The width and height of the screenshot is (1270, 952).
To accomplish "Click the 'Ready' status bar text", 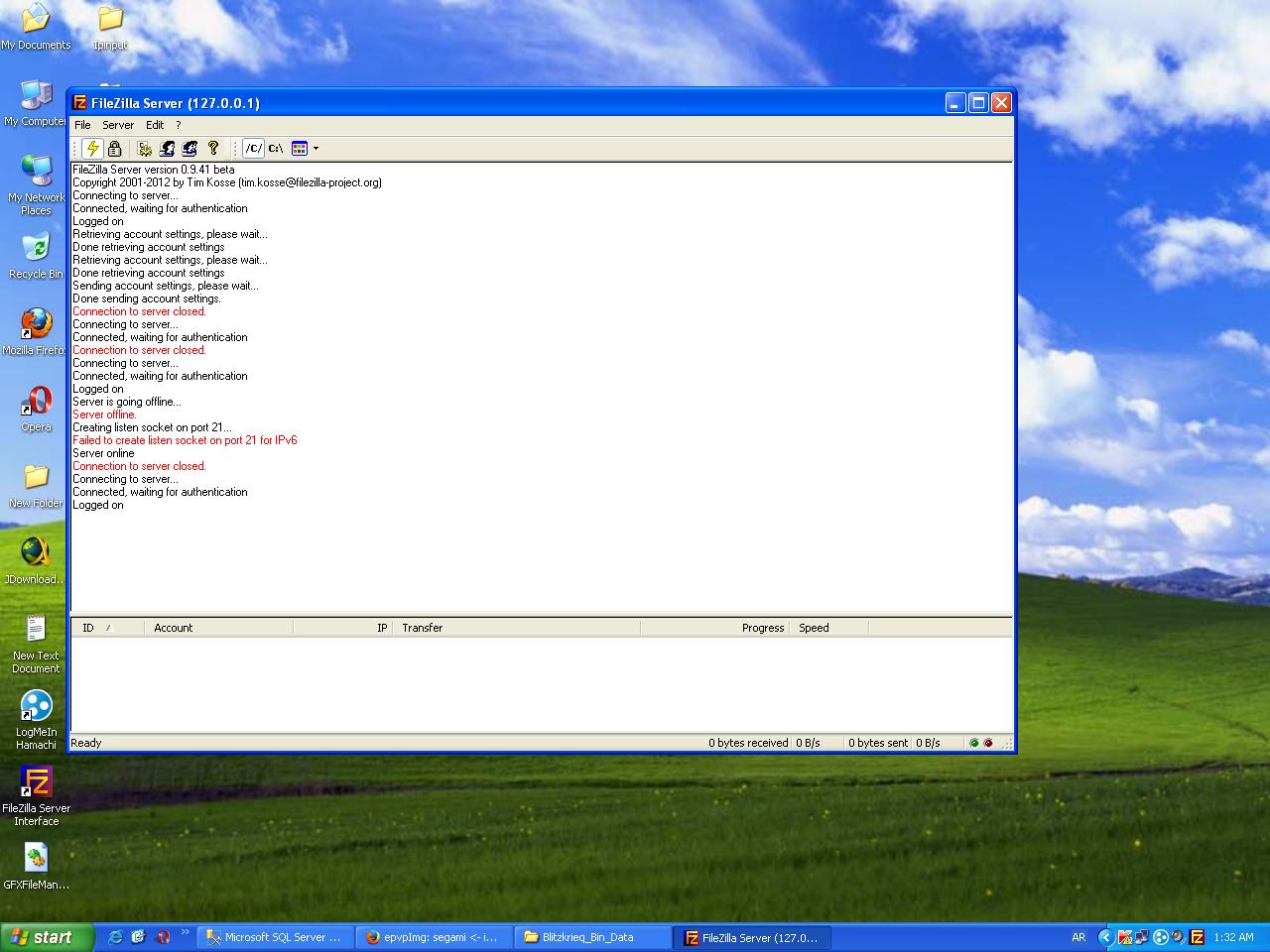I will coord(86,743).
